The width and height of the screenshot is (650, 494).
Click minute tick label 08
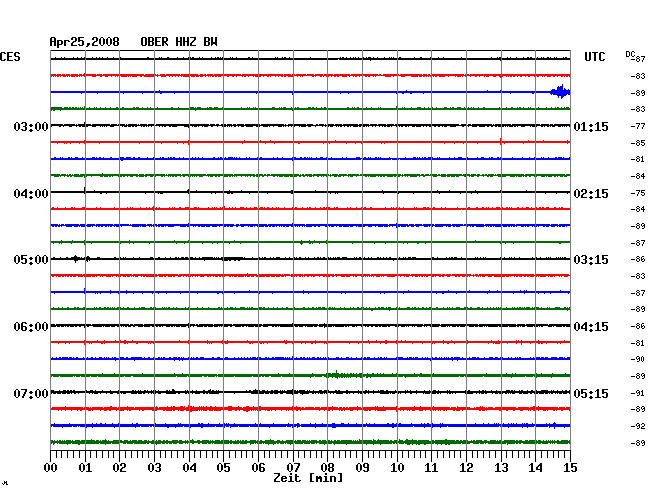327,468
